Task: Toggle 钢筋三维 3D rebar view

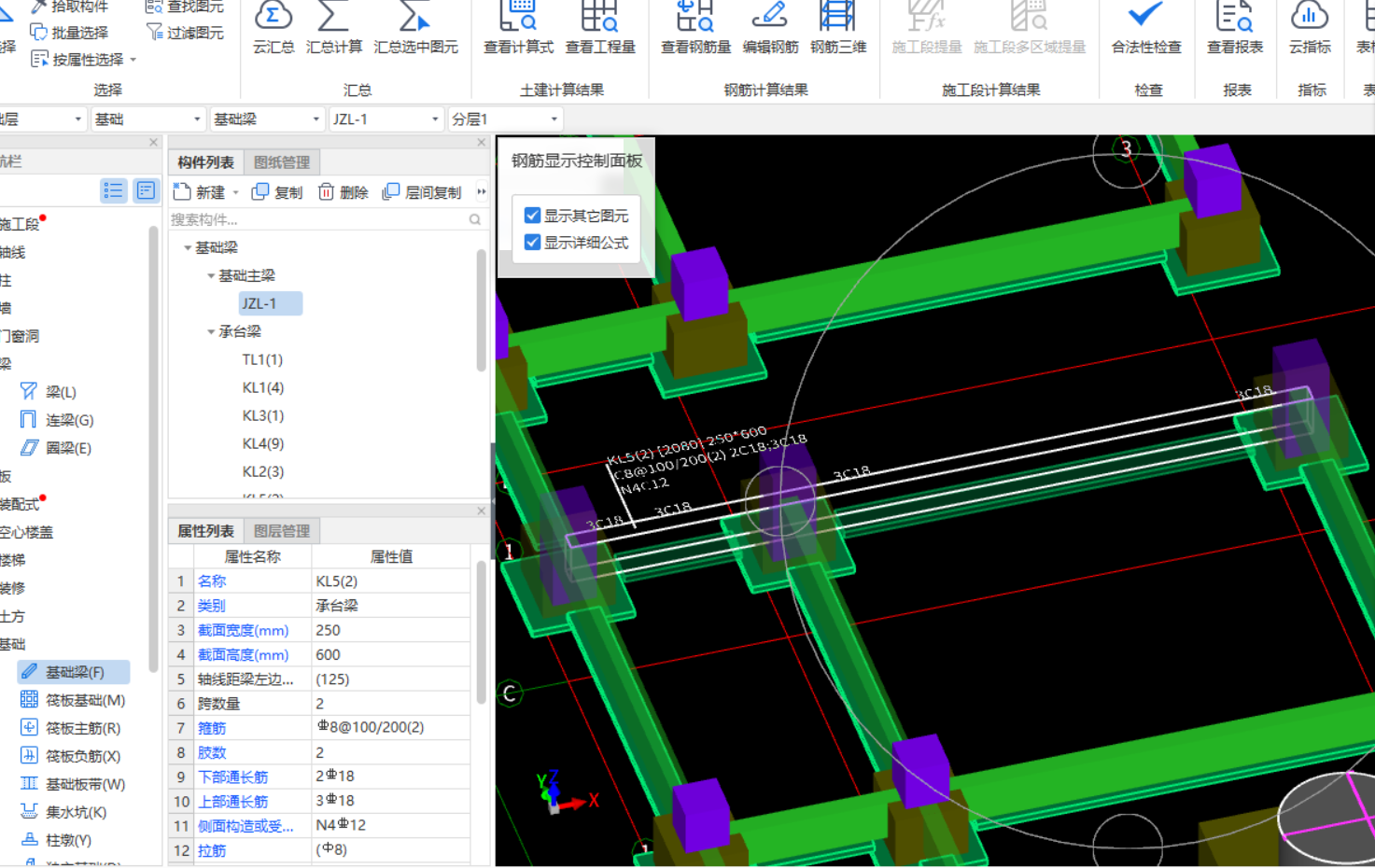Action: pos(837,28)
